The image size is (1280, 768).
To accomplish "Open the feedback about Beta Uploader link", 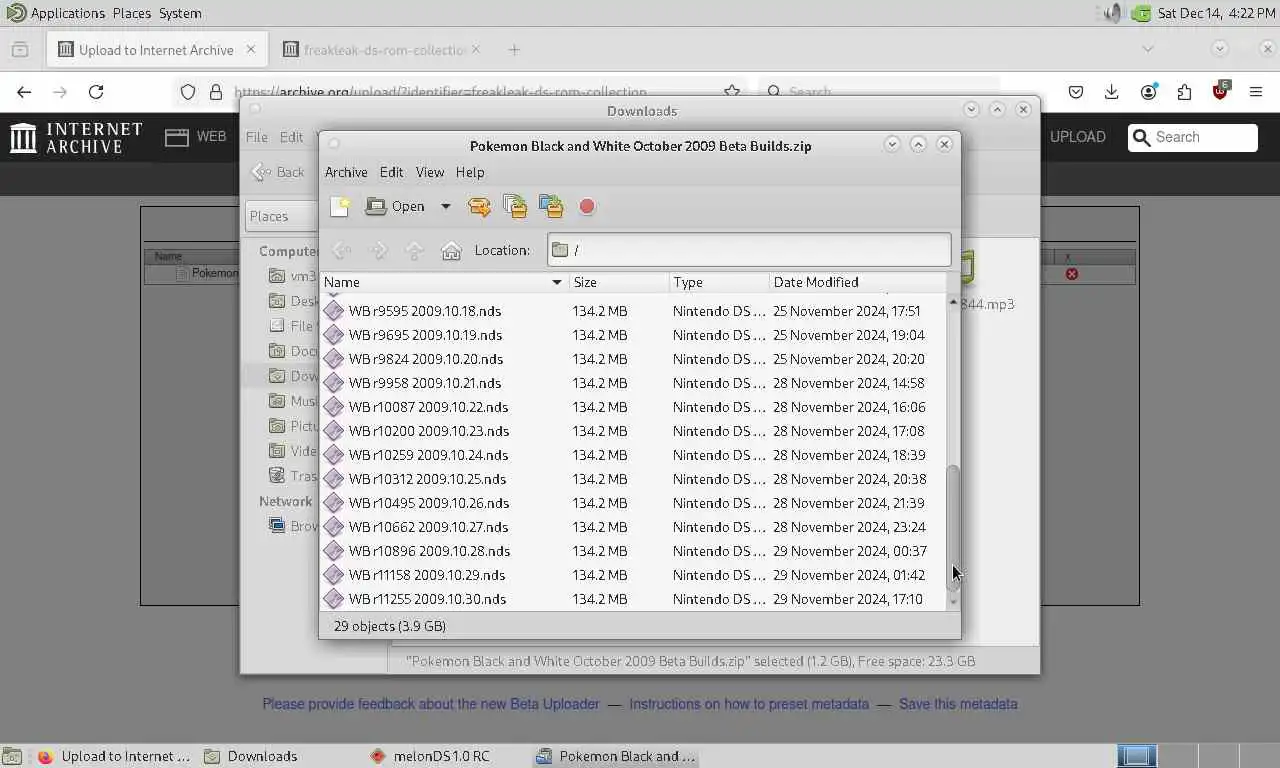I will coord(431,704).
